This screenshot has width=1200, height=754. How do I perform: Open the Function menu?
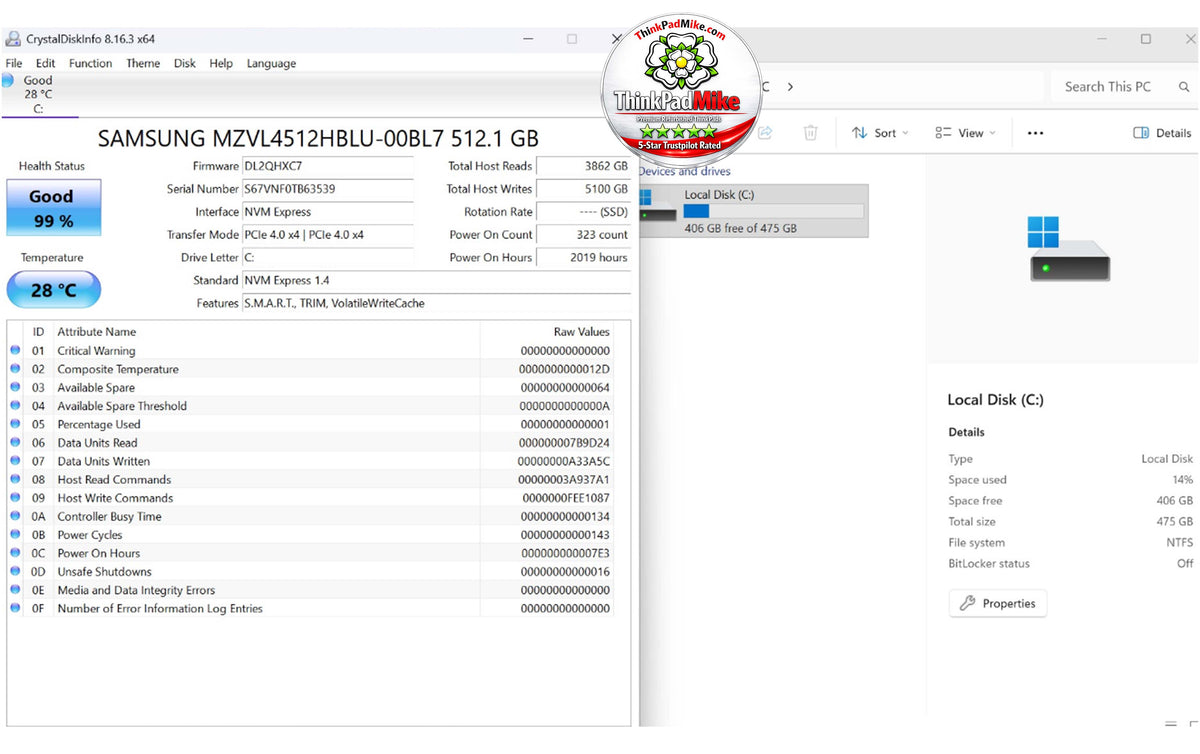(90, 63)
